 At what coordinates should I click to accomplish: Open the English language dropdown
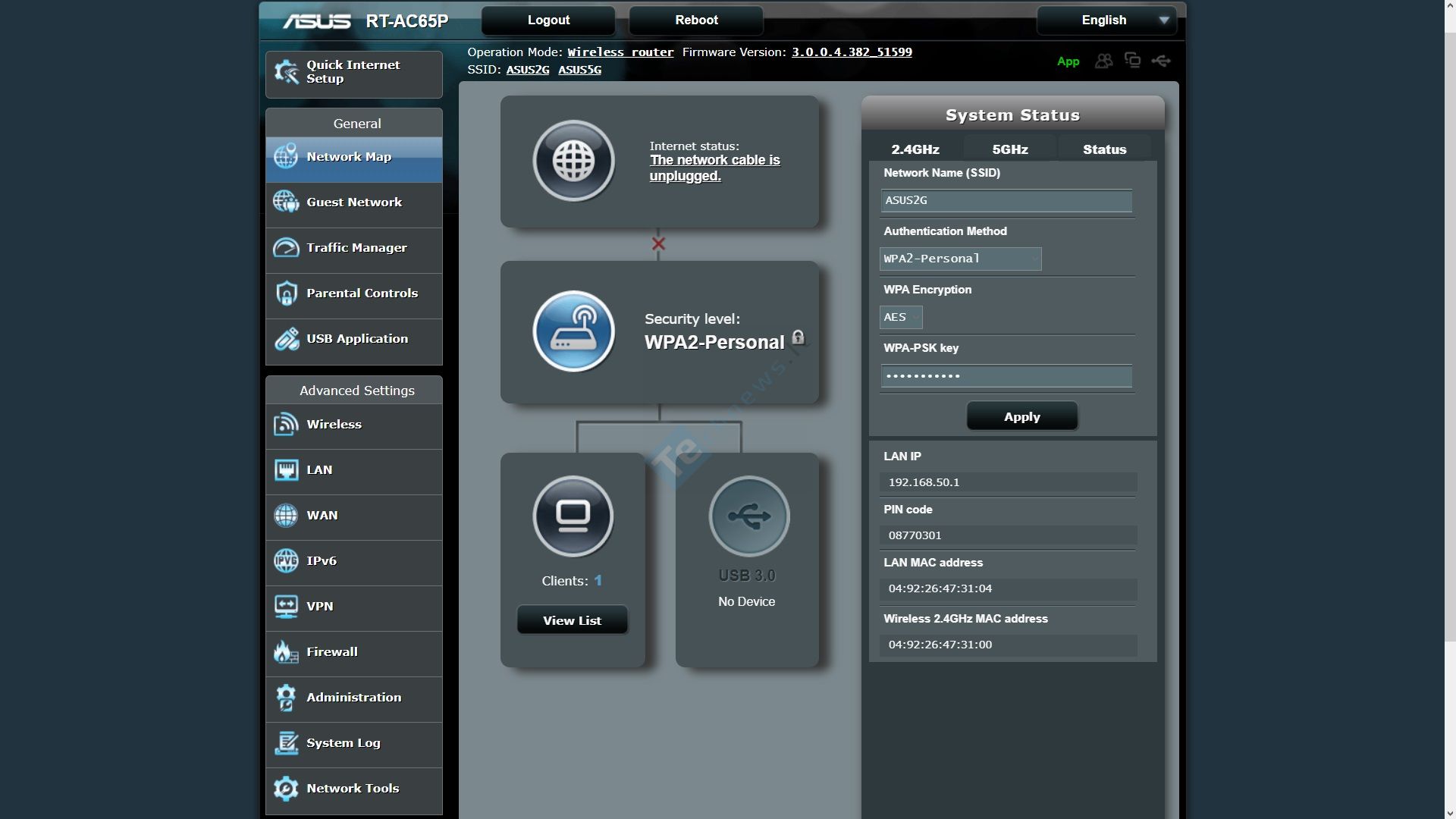[x=1106, y=20]
